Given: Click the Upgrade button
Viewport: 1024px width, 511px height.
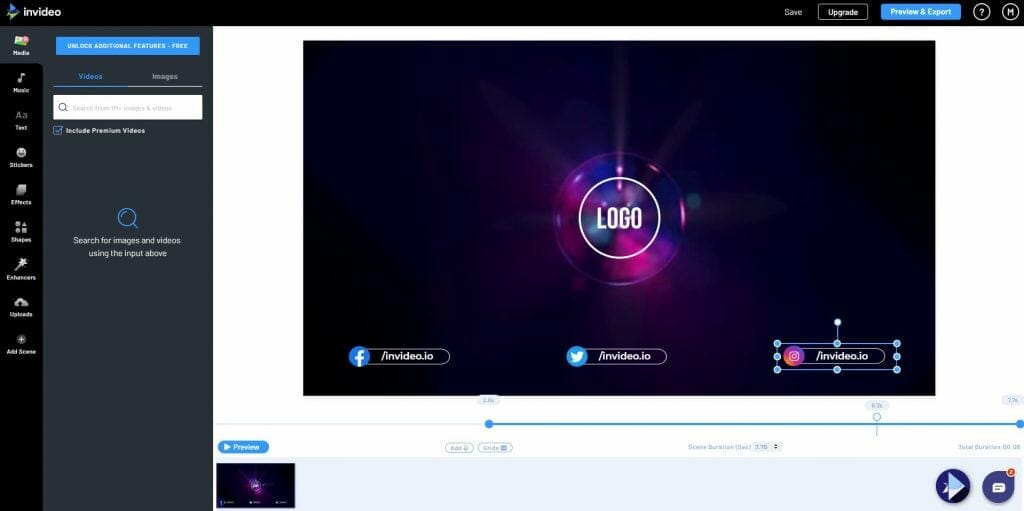Looking at the screenshot, I should [x=842, y=12].
